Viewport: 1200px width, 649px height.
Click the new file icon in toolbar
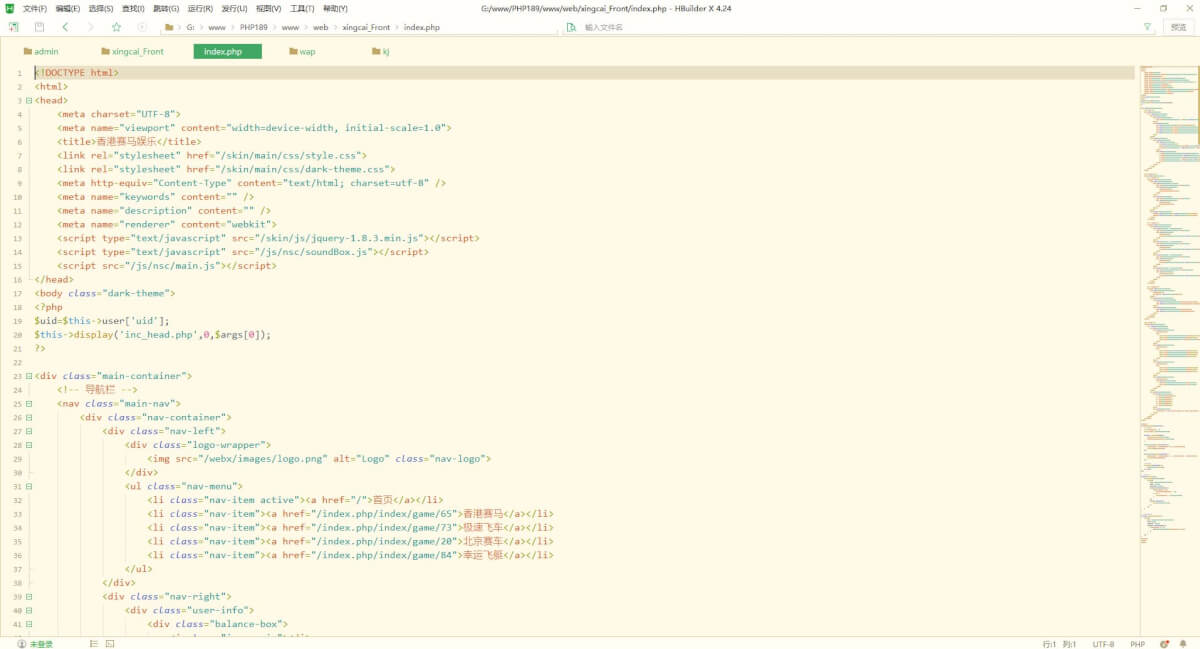click(x=14, y=27)
